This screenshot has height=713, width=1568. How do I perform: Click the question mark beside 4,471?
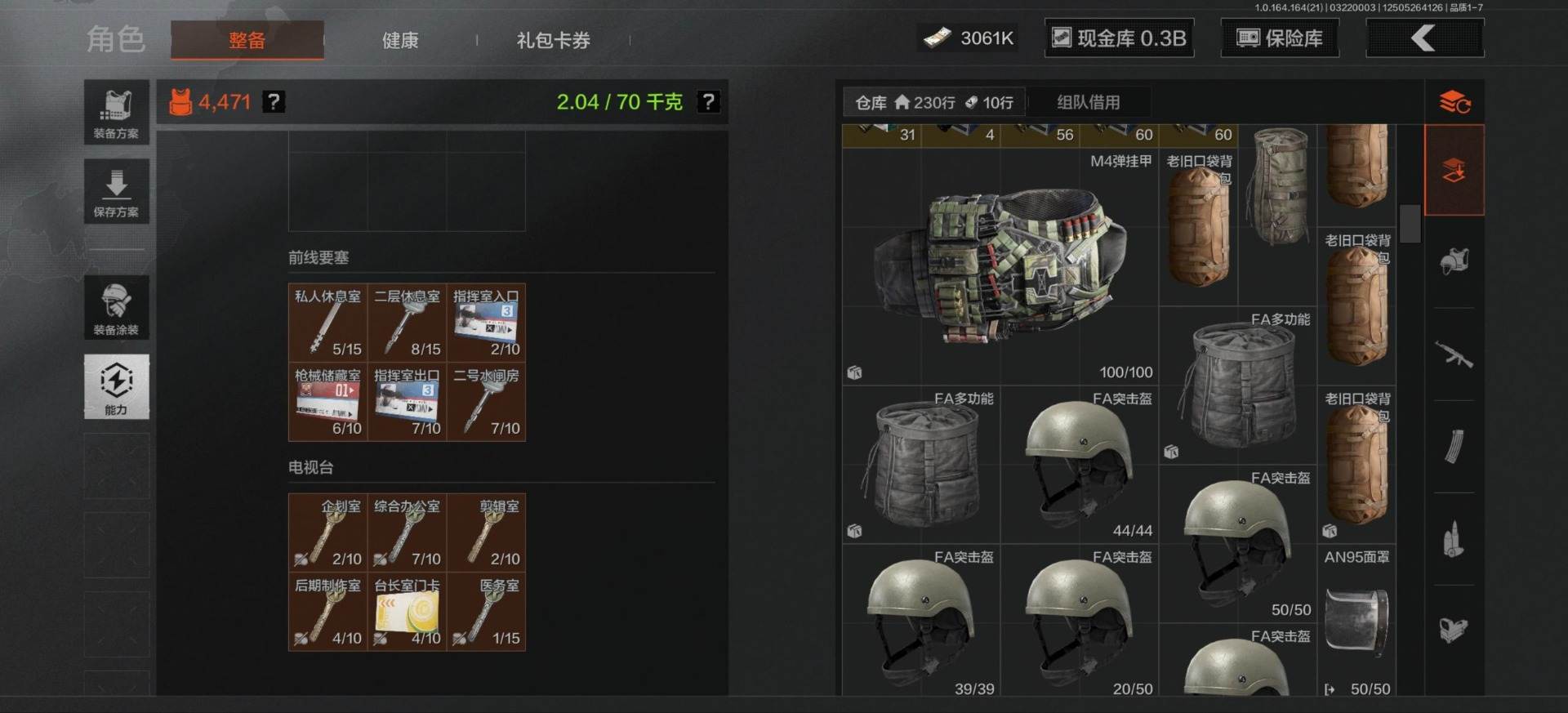pos(274,102)
